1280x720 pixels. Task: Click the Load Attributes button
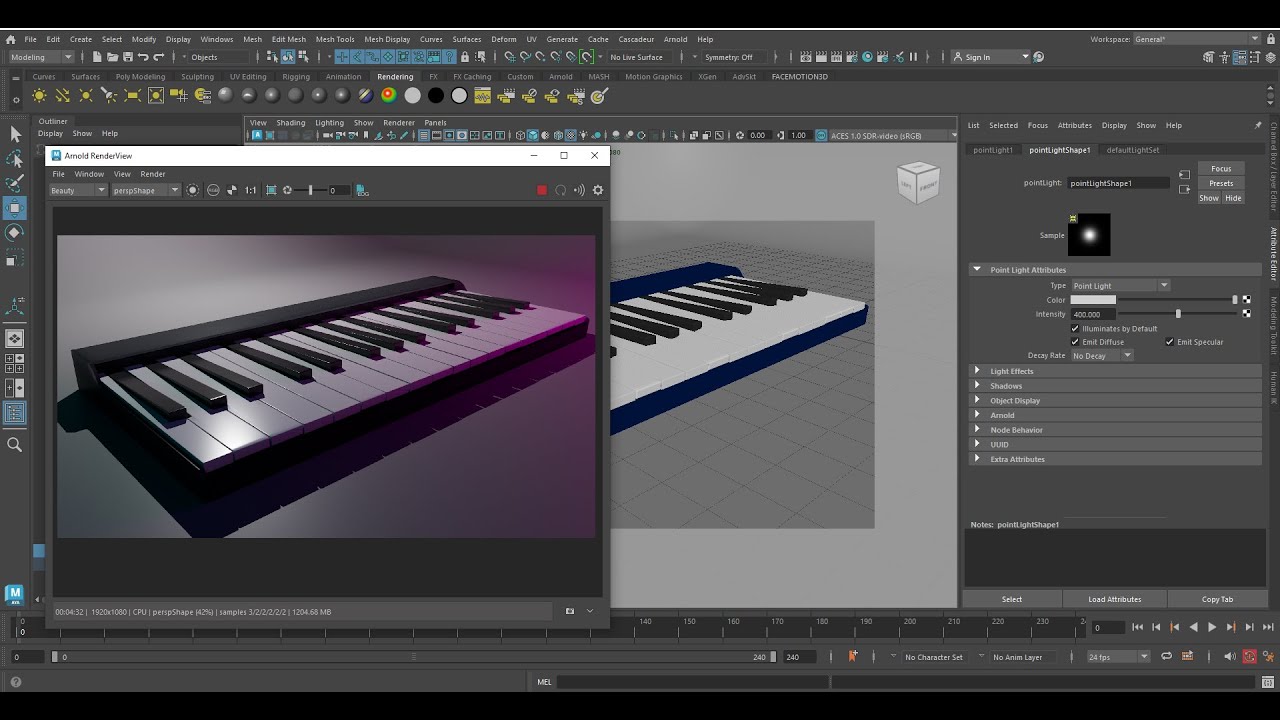click(x=1115, y=599)
